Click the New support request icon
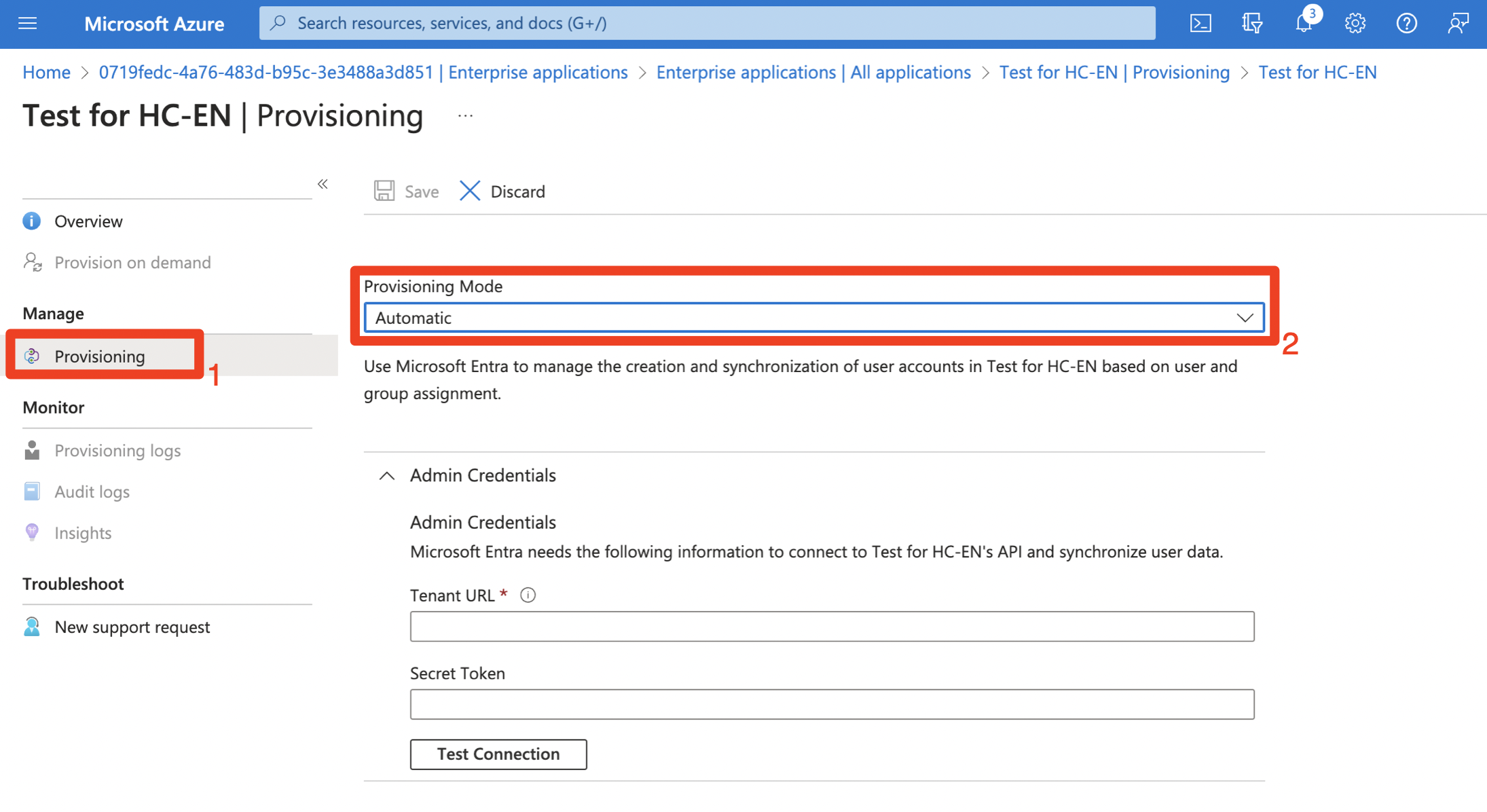The width and height of the screenshot is (1487, 812). tap(32, 627)
